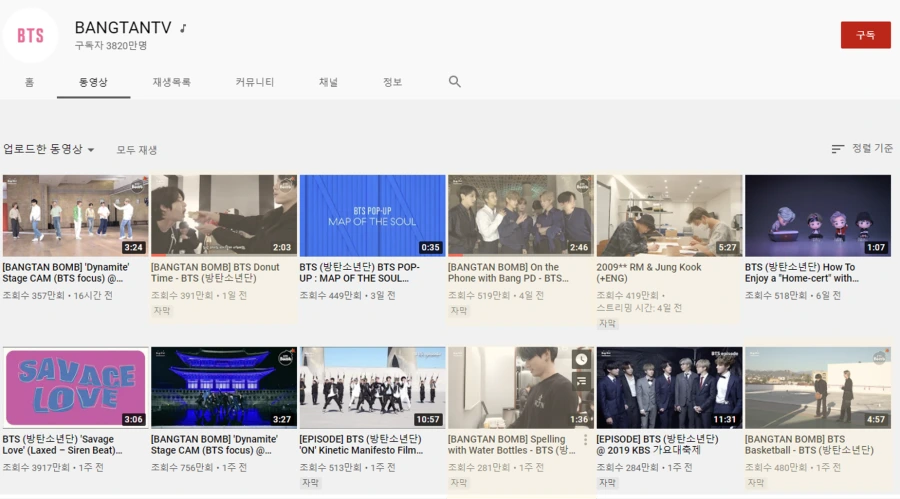Click 스트리밍 시간: 4일 전 text
The height and width of the screenshot is (499, 900).
pos(639,308)
